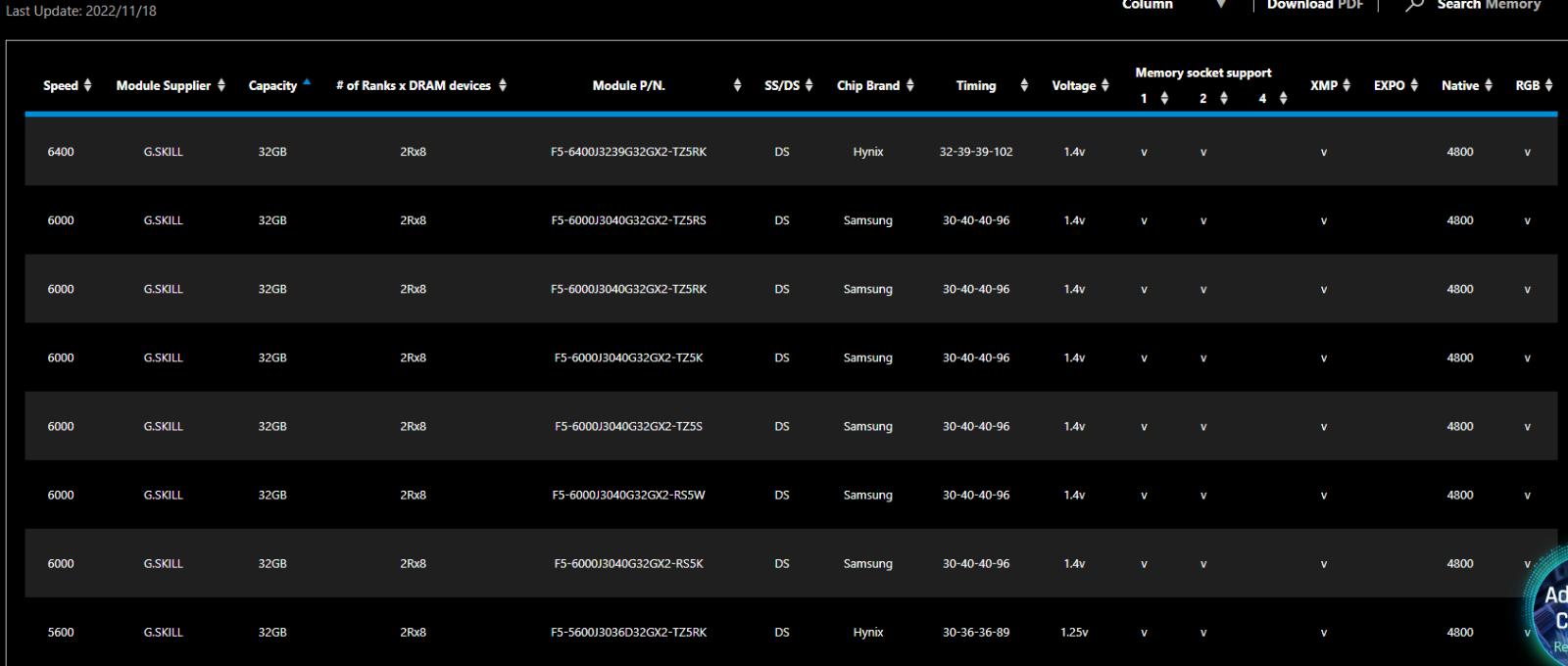This screenshot has height=666, width=1568.
Task: Click the Last Update 2022/11/18 text
Action: pos(81,11)
